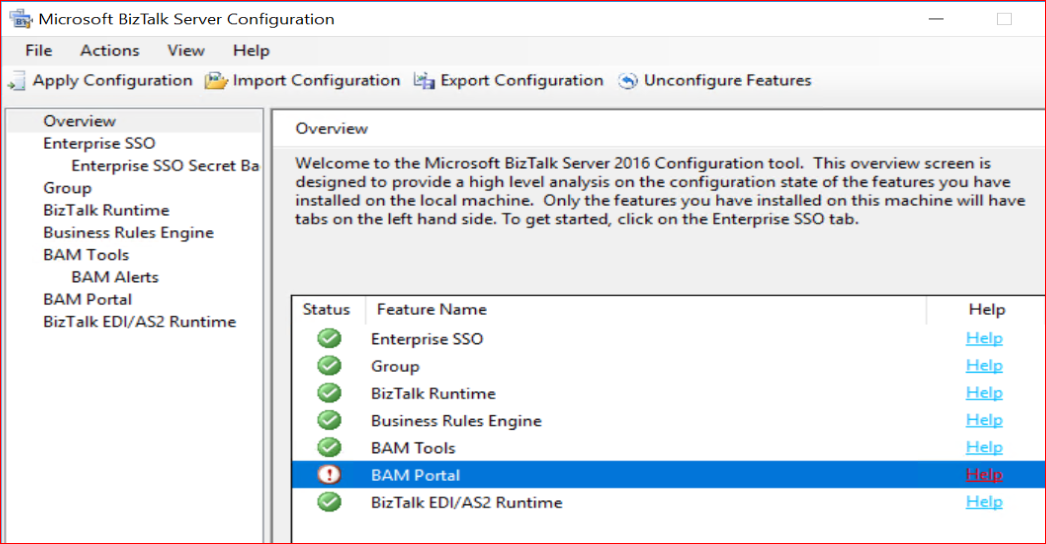This screenshot has height=544, width=1046.
Task: Open the Actions menu
Action: [x=109, y=50]
